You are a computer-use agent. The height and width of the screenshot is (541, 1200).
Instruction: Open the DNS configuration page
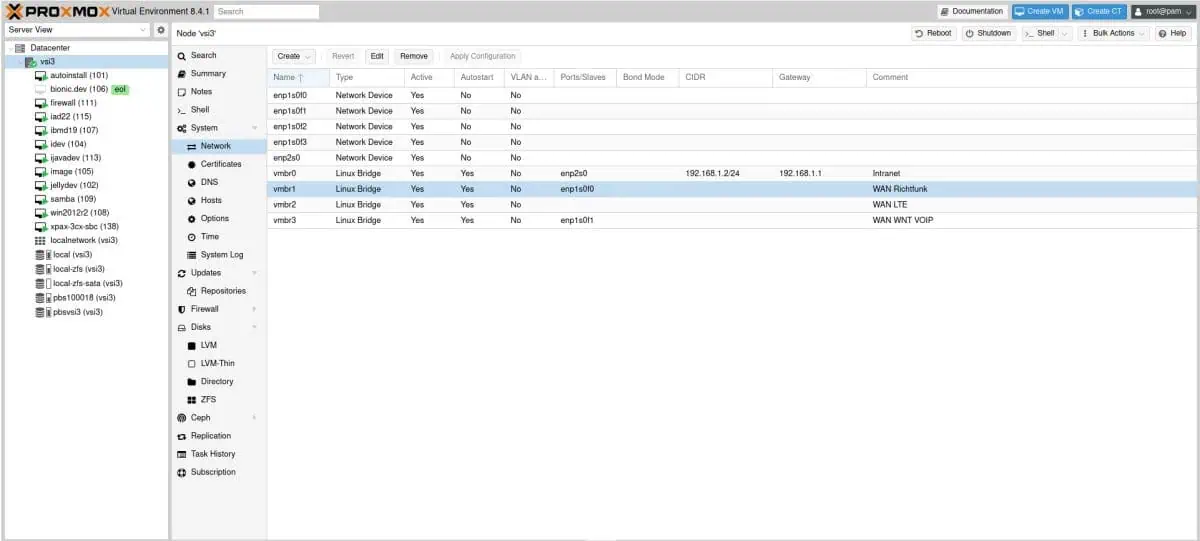209,182
